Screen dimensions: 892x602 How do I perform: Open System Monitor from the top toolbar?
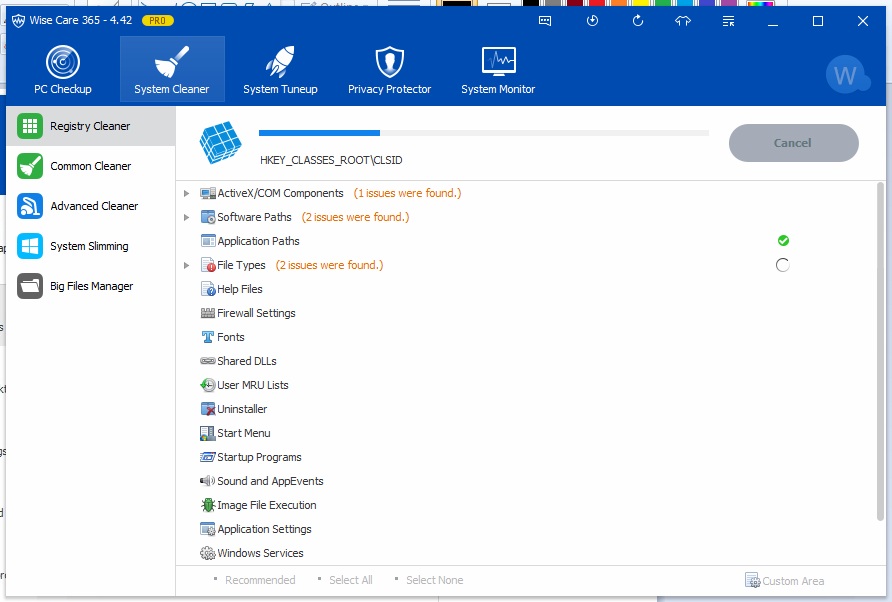pos(498,70)
